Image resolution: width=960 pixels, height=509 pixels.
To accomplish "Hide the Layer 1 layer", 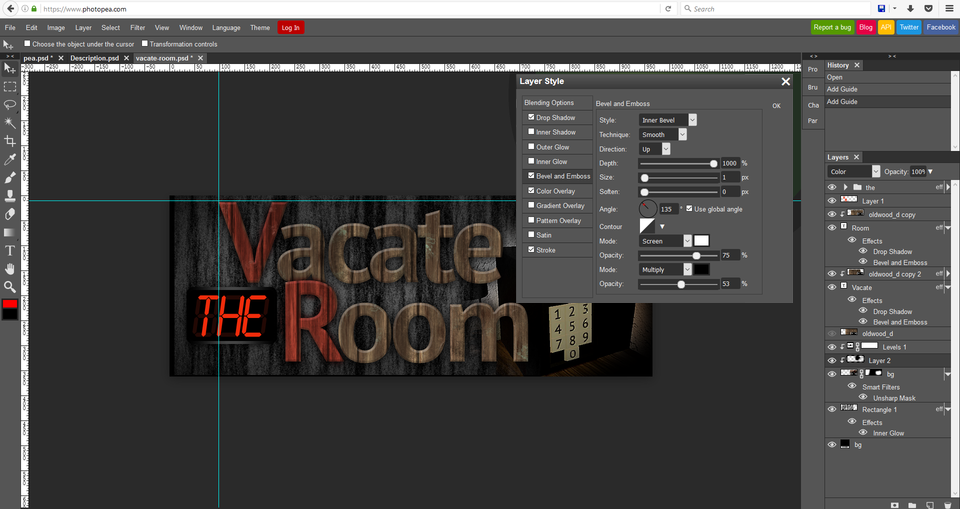I will pos(832,200).
